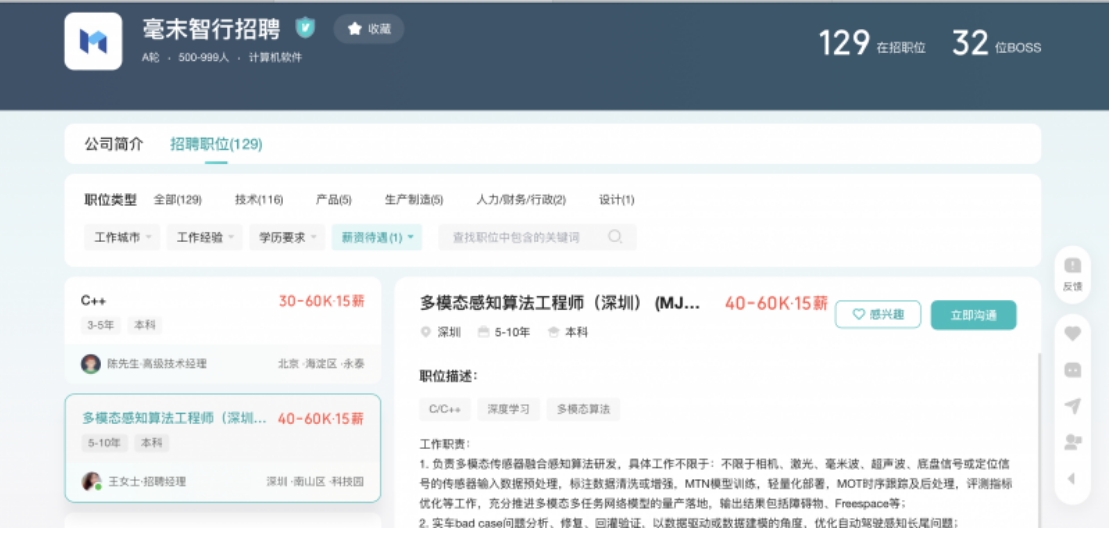The width and height of the screenshot is (1110, 535).
Task: Click 北京·海淀区·永泰 location text
Action: (x=321, y=364)
